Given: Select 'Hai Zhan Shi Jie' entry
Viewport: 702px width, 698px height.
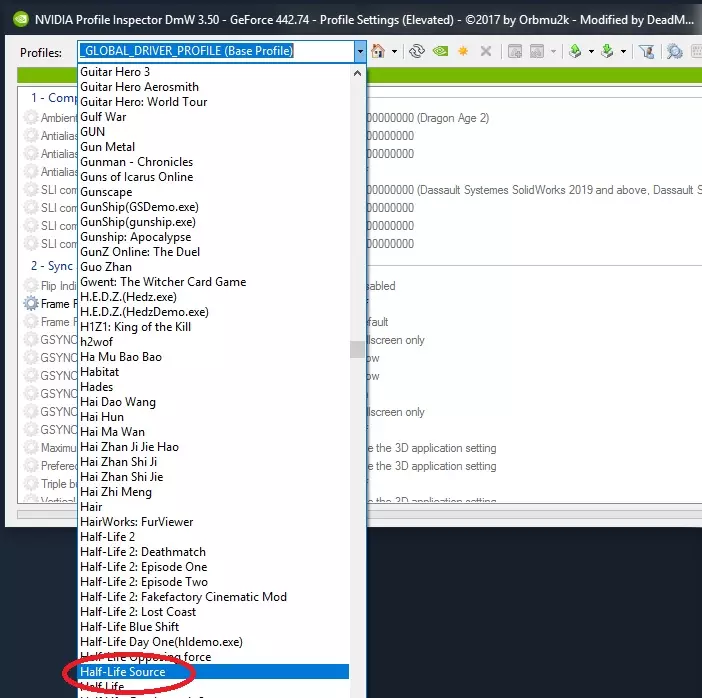Looking at the screenshot, I should click(x=214, y=477).
